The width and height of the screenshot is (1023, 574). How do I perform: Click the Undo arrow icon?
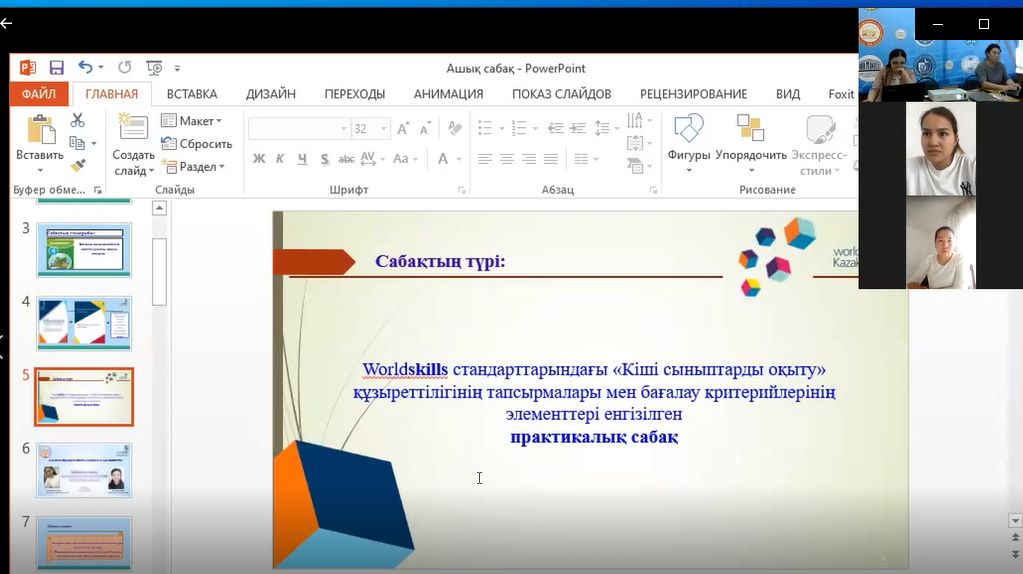(85, 68)
